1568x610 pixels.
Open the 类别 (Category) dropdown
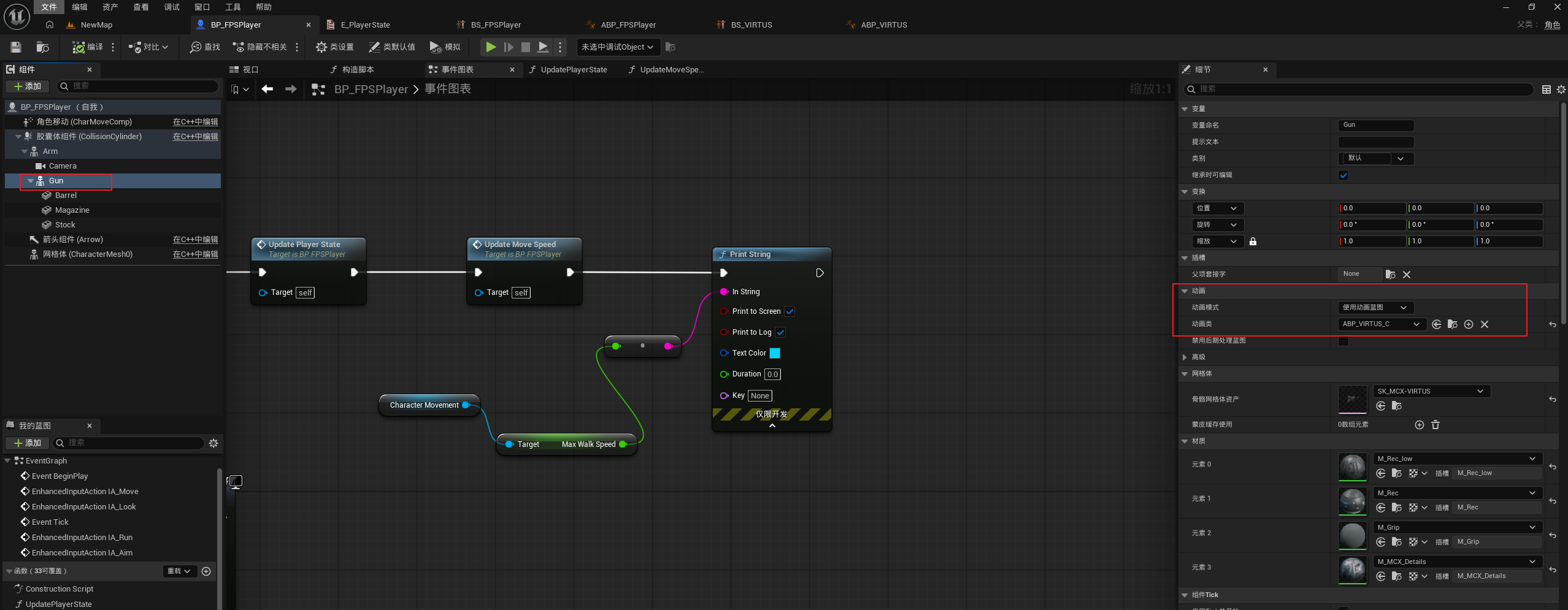[1376, 159]
